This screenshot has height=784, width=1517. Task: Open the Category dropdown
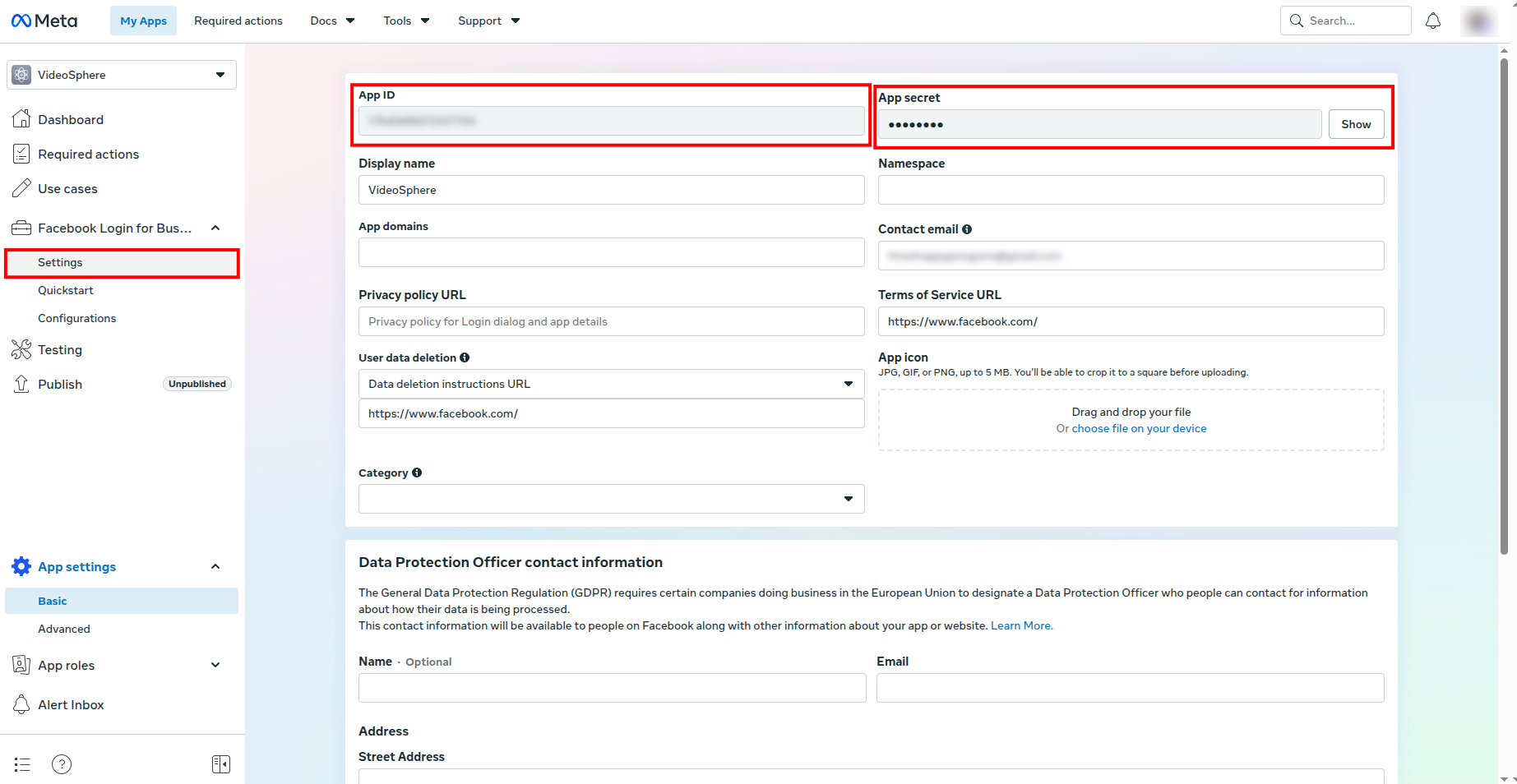point(611,499)
